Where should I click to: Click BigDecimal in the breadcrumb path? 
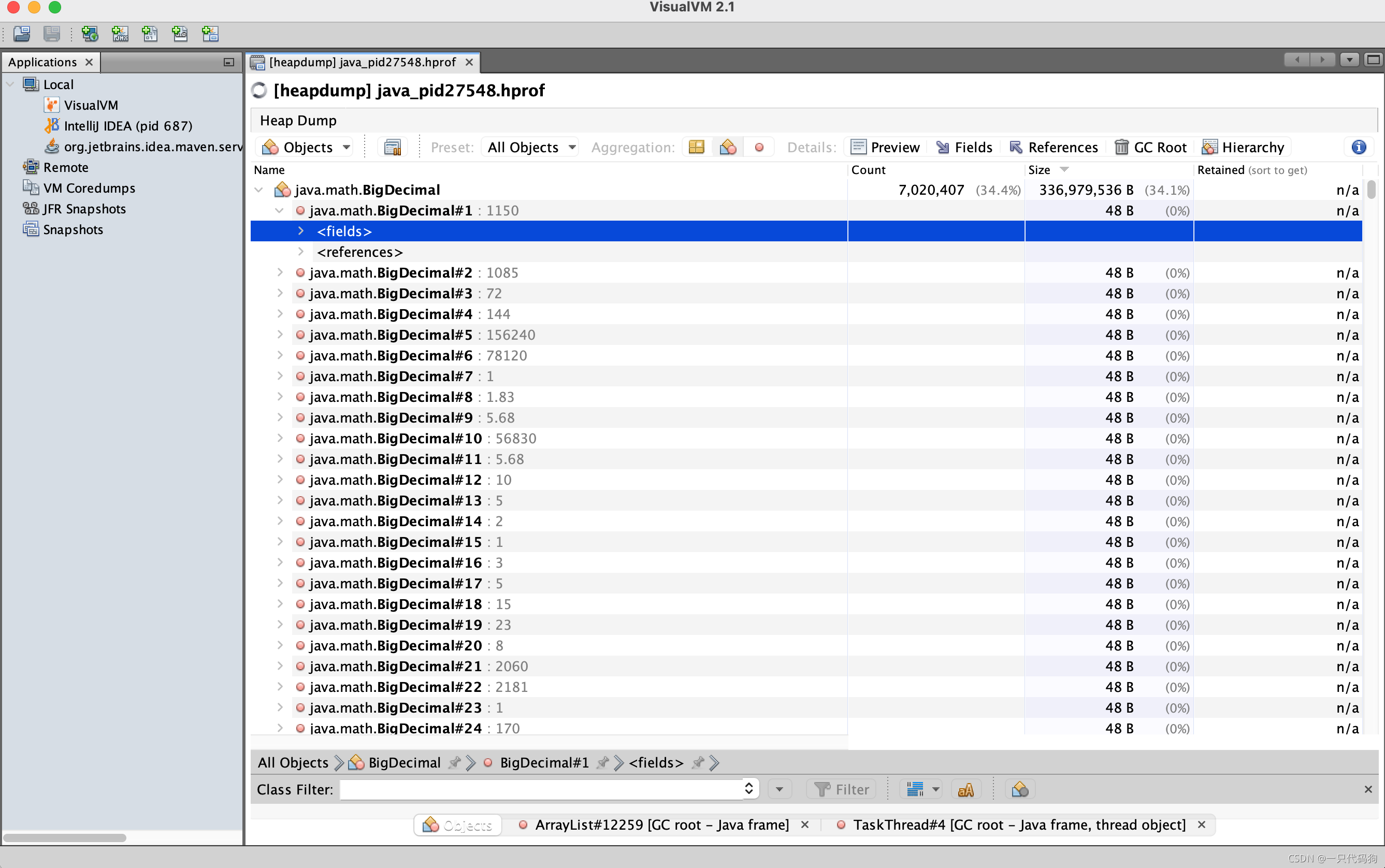point(403,762)
